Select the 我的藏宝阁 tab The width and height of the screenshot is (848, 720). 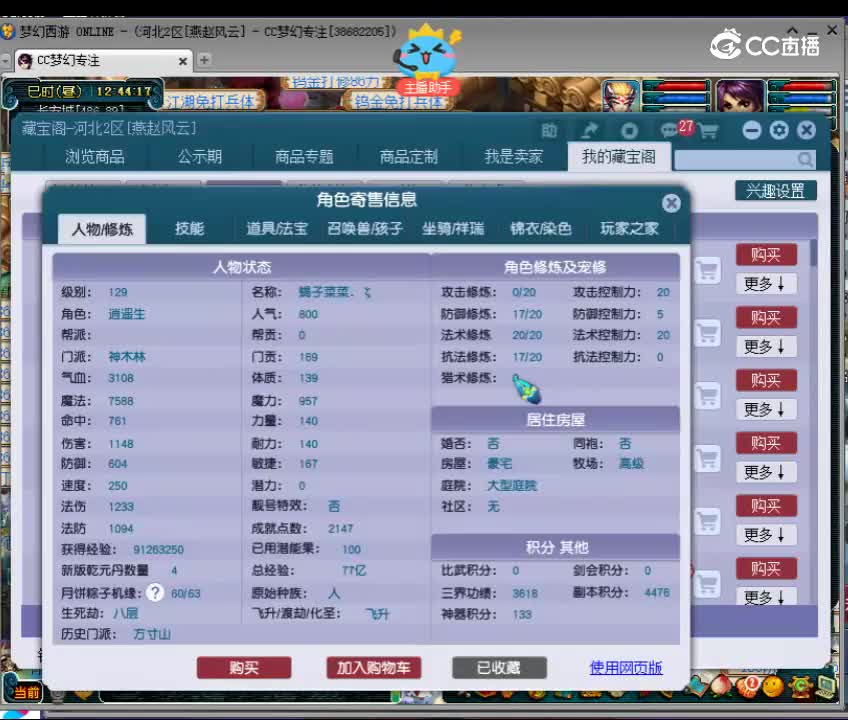click(619, 157)
